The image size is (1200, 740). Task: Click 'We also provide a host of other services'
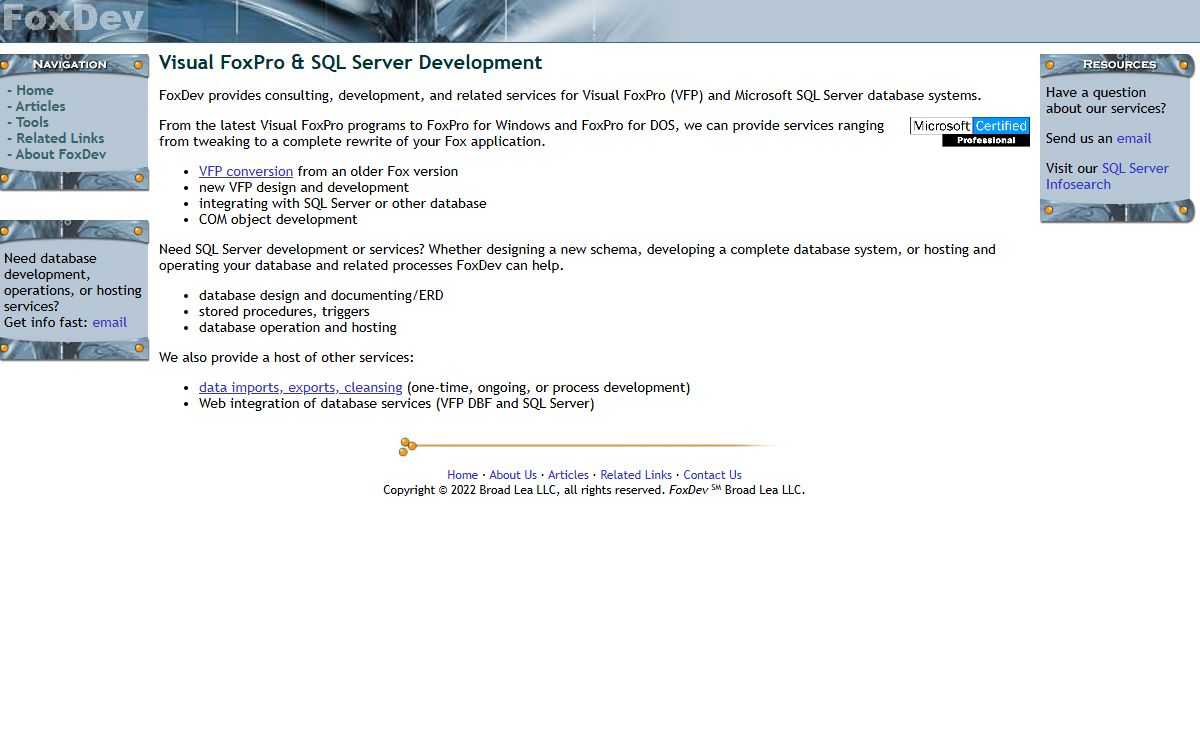click(286, 357)
